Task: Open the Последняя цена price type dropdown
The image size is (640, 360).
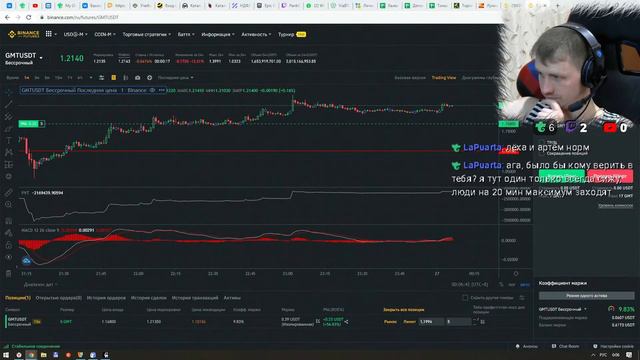Action: [x=176, y=78]
